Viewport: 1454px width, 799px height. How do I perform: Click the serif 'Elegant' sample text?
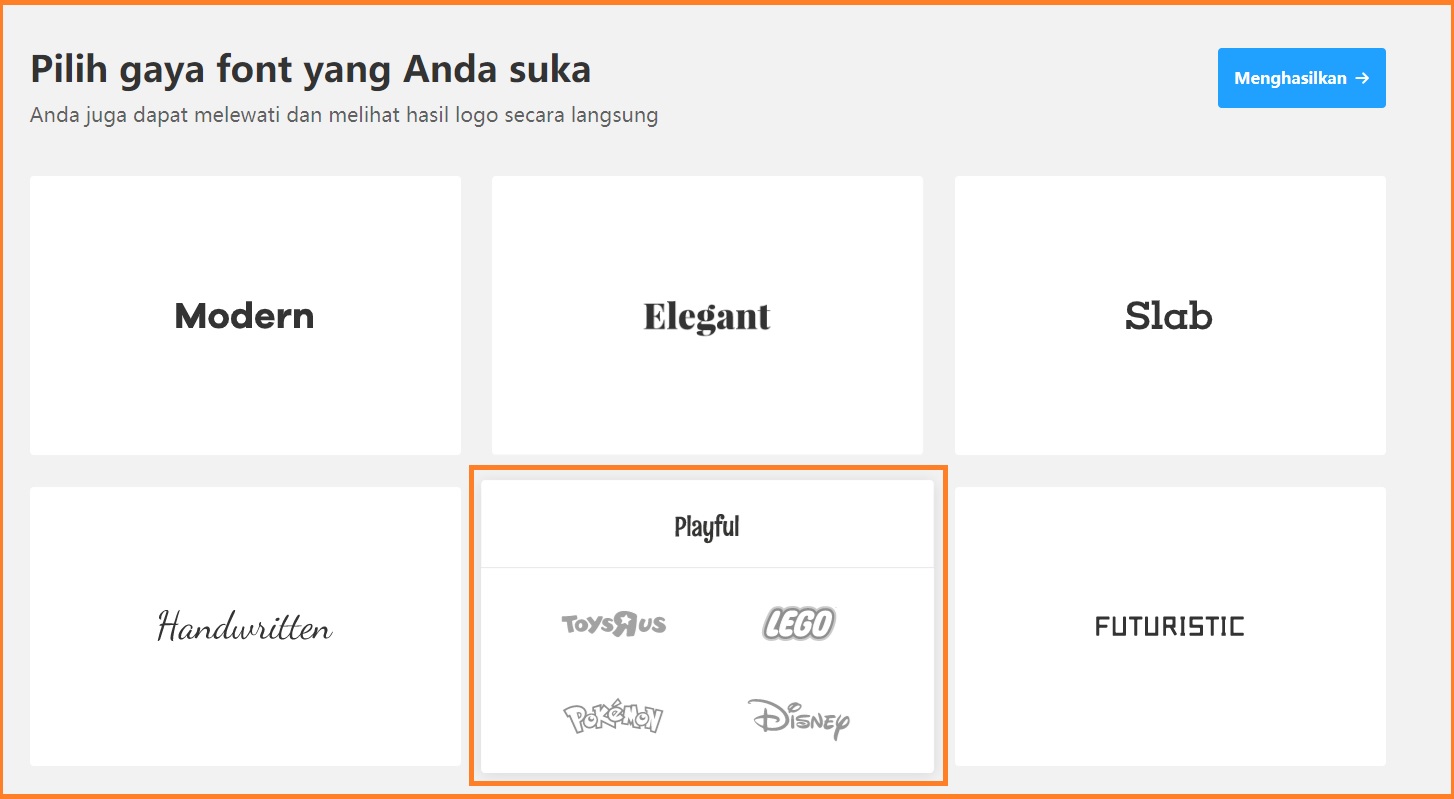(x=707, y=317)
